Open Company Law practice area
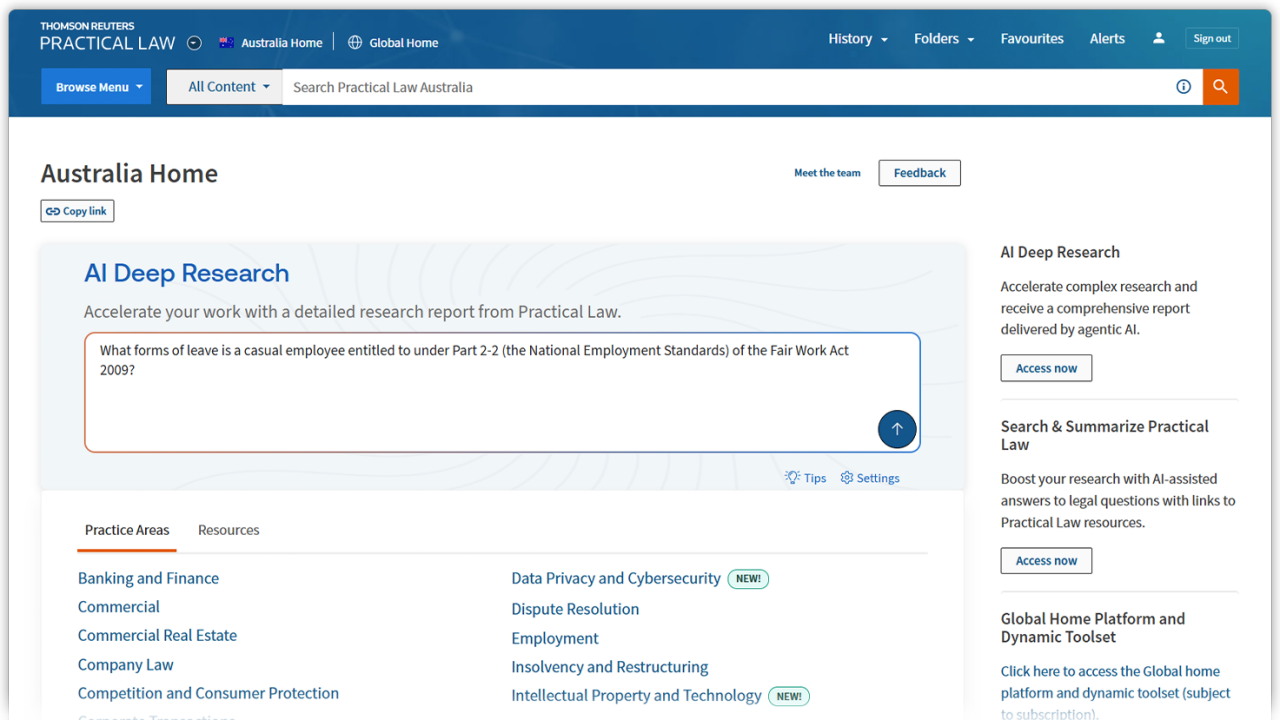This screenshot has width=1280, height=720. coord(126,665)
